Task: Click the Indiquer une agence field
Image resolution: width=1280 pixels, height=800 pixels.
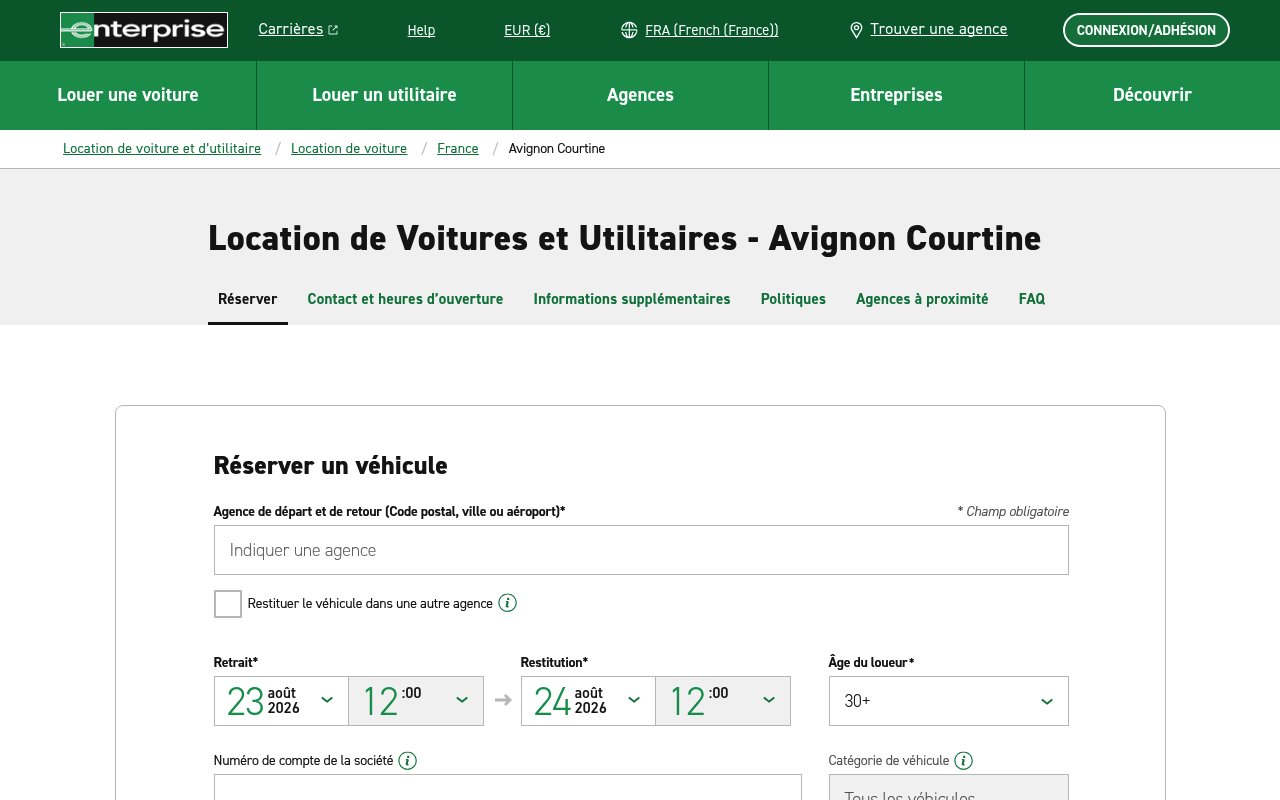Action: point(641,550)
